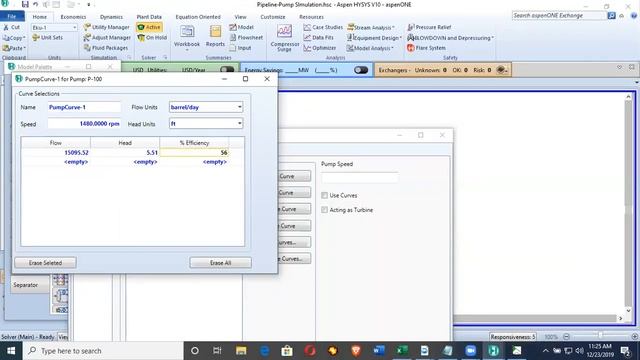Switch to the Plant Data tab

coord(149,17)
